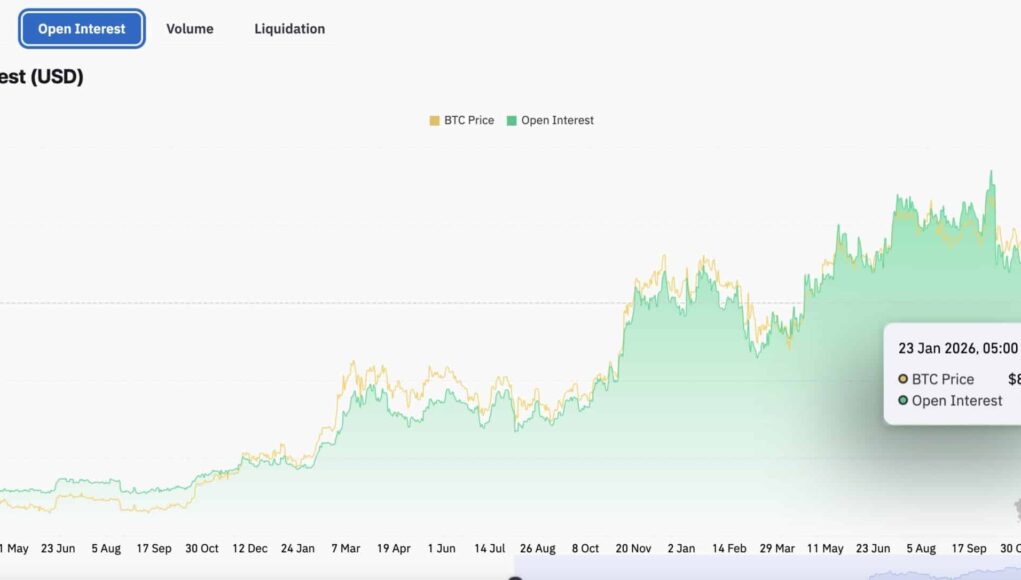Click the 5 Aug x-axis label right of 23 Jun
This screenshot has height=580, width=1021.
(x=107, y=548)
